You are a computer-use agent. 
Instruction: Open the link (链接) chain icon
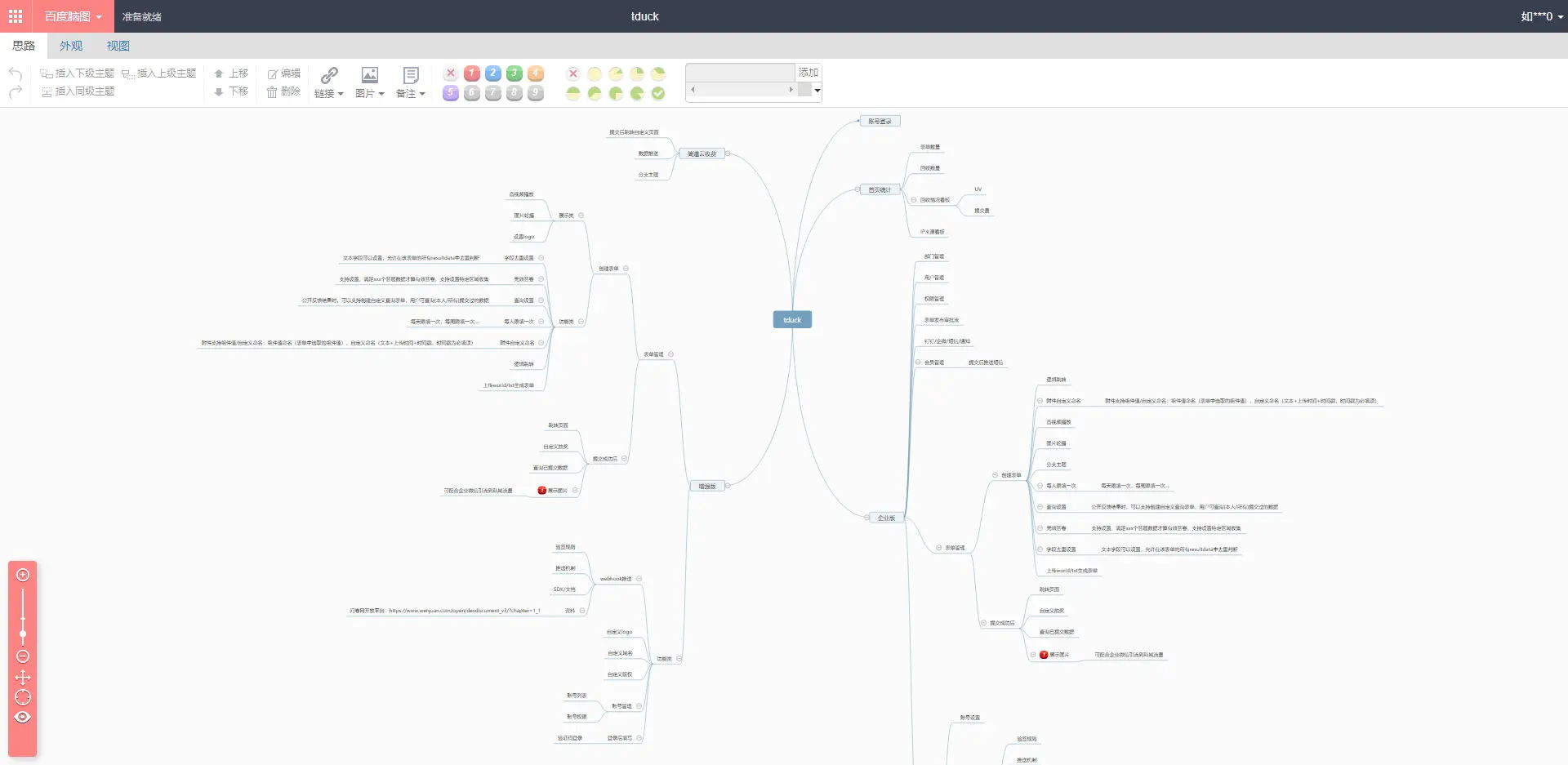[329, 75]
